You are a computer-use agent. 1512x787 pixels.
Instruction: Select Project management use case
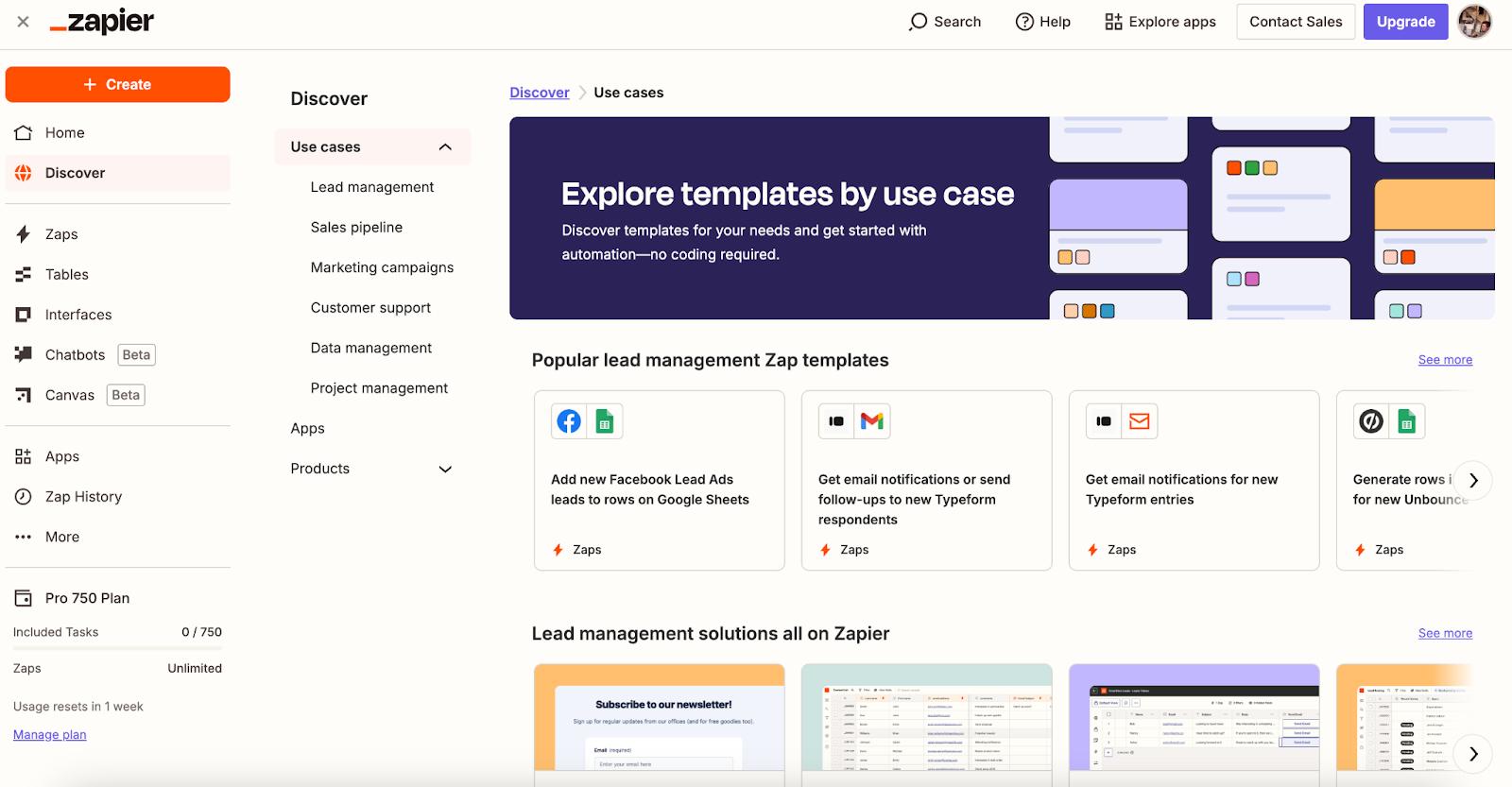379,388
